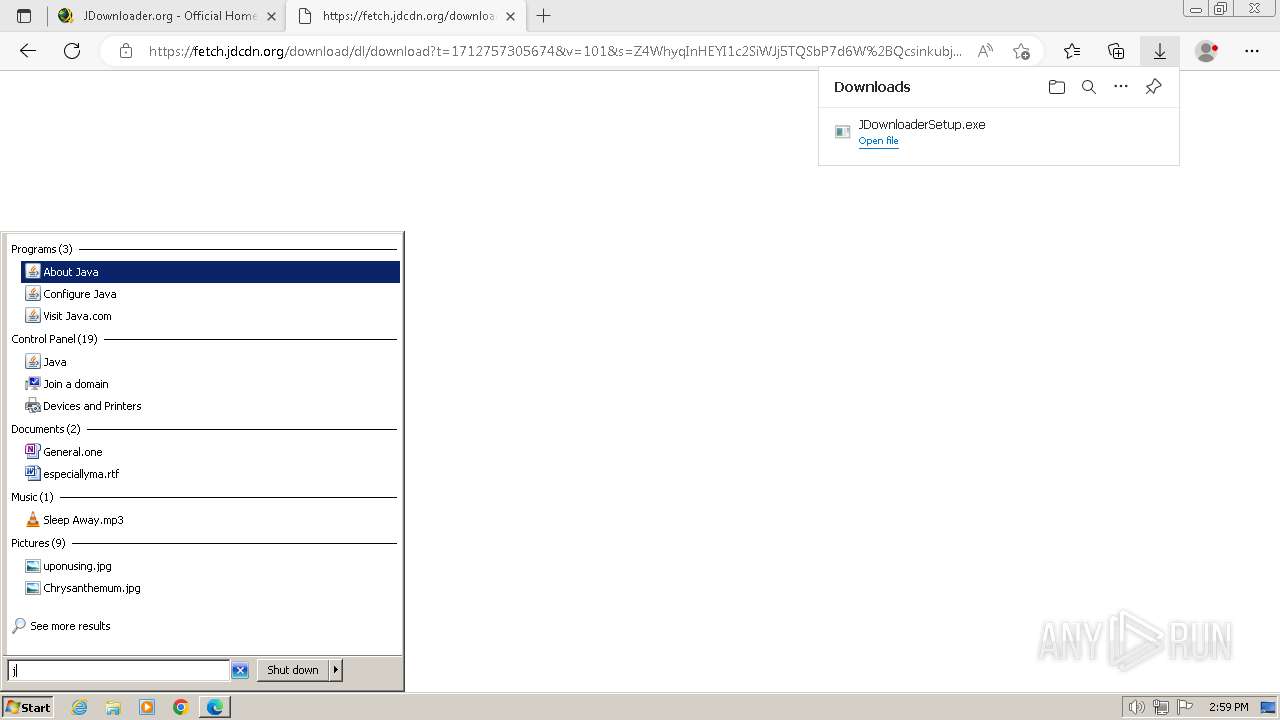
Task: Open Google Chrome from taskbar
Action: 181,707
